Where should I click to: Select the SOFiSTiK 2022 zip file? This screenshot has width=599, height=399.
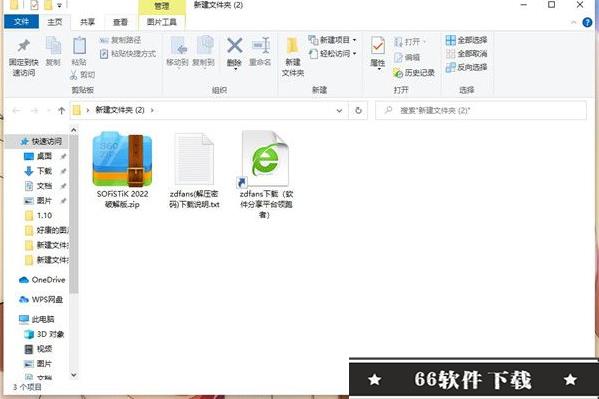[122, 170]
